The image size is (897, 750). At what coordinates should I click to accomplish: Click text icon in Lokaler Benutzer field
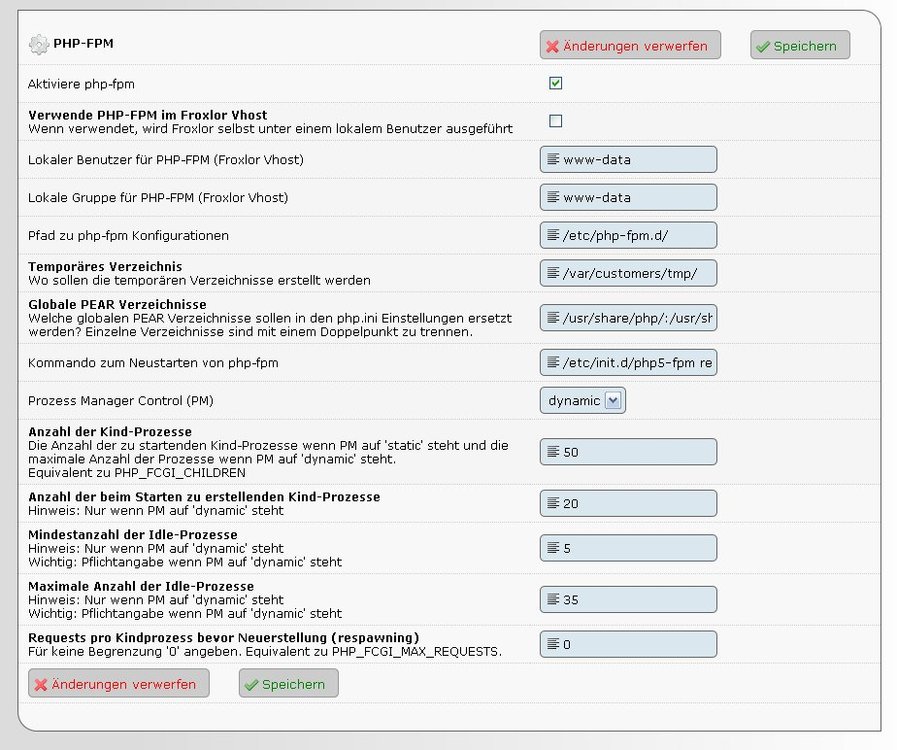pyautogui.click(x=552, y=160)
